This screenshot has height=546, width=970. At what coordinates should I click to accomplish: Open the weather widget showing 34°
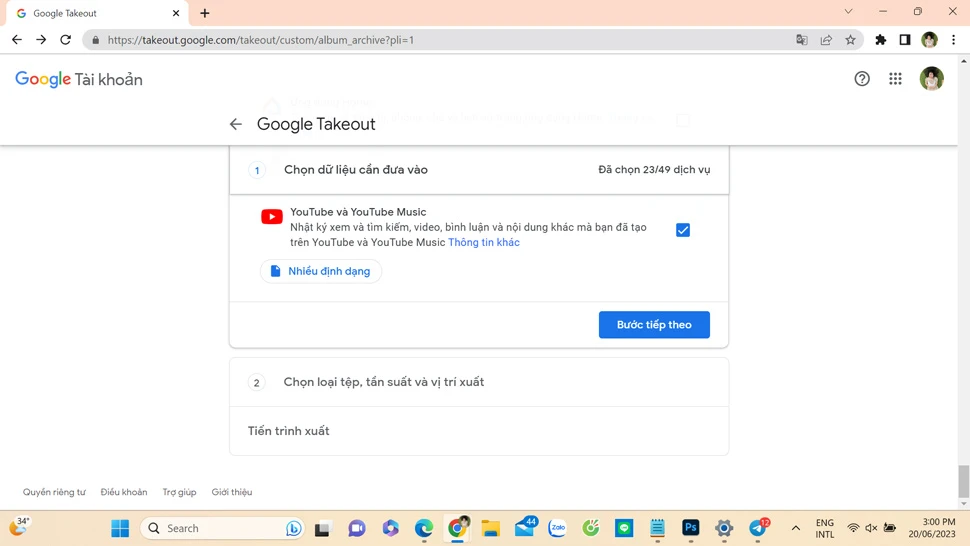(19, 527)
